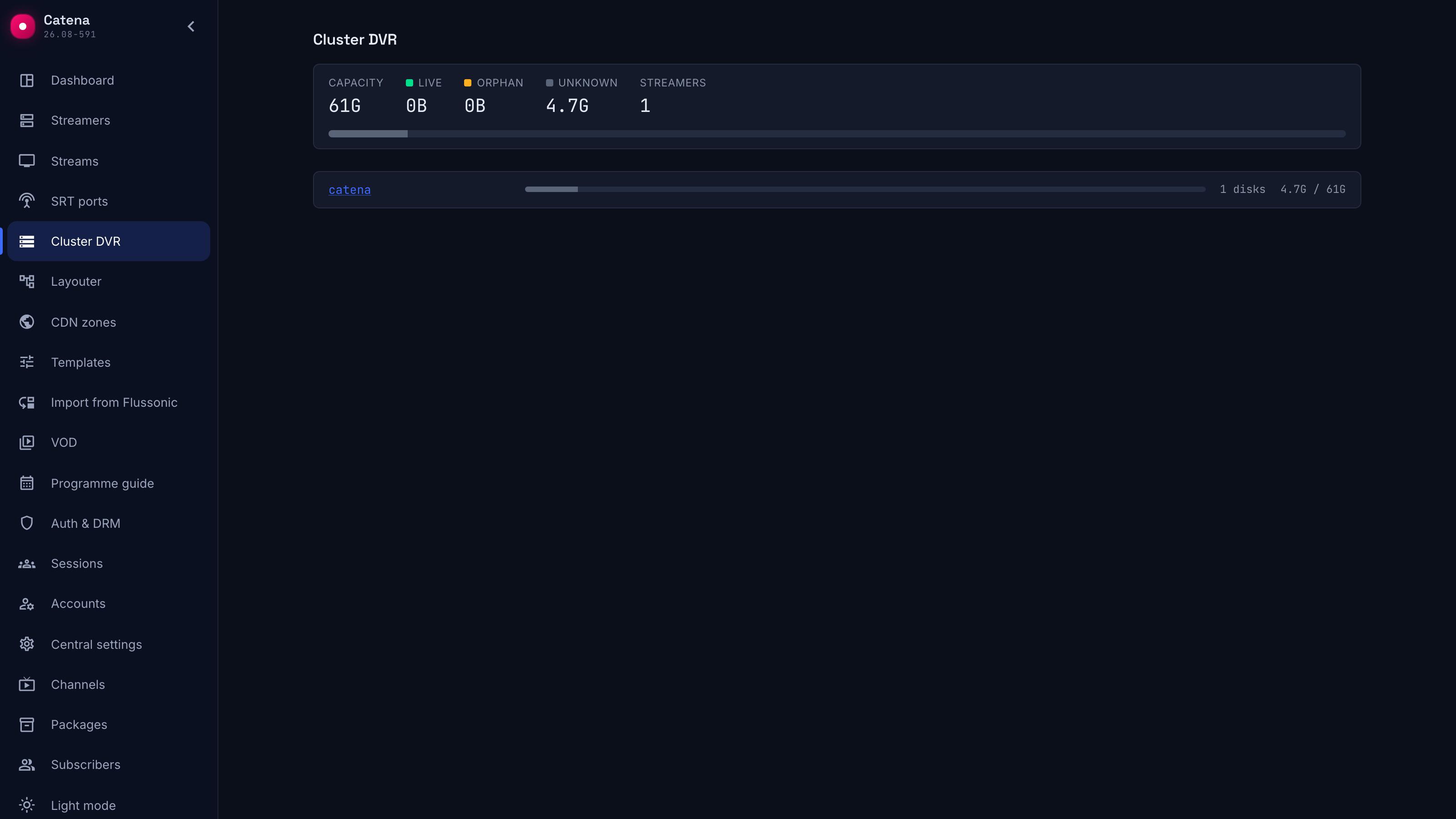
Task: Click the orange ORPHAN legend swatch
Action: point(467,83)
